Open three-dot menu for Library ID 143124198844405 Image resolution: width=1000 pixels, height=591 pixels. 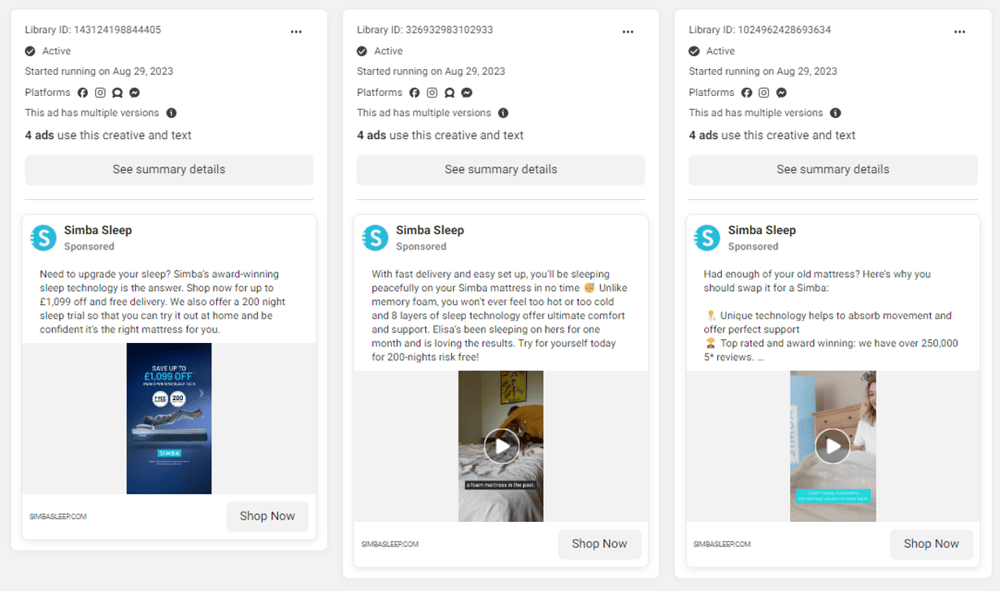296,31
